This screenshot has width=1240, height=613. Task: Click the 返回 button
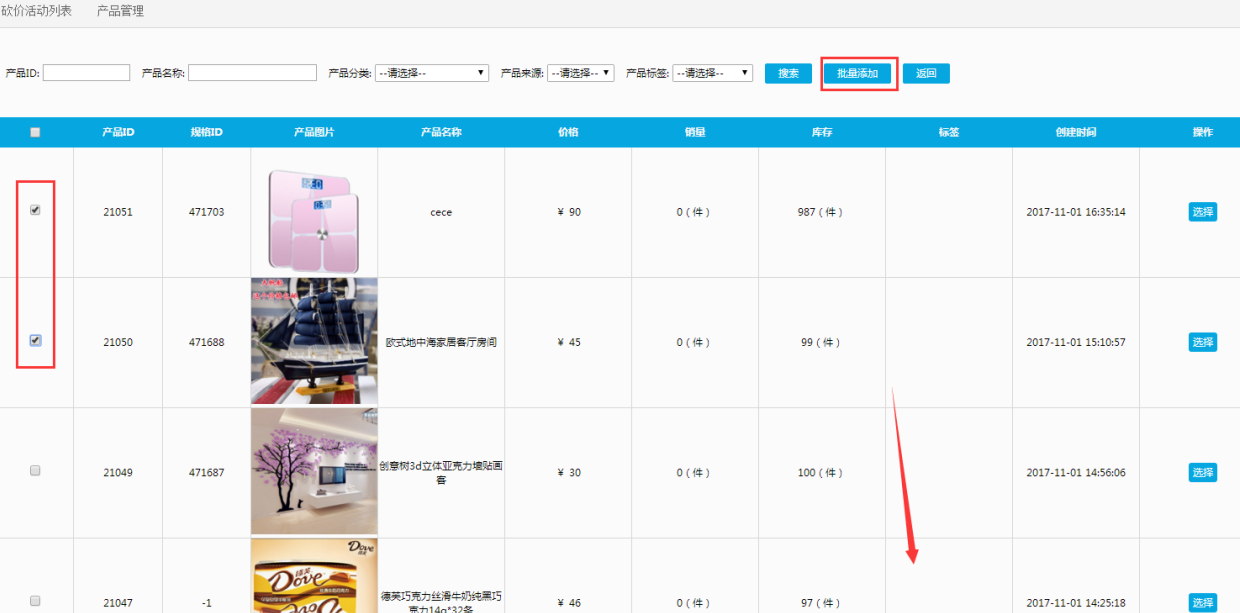click(x=926, y=73)
